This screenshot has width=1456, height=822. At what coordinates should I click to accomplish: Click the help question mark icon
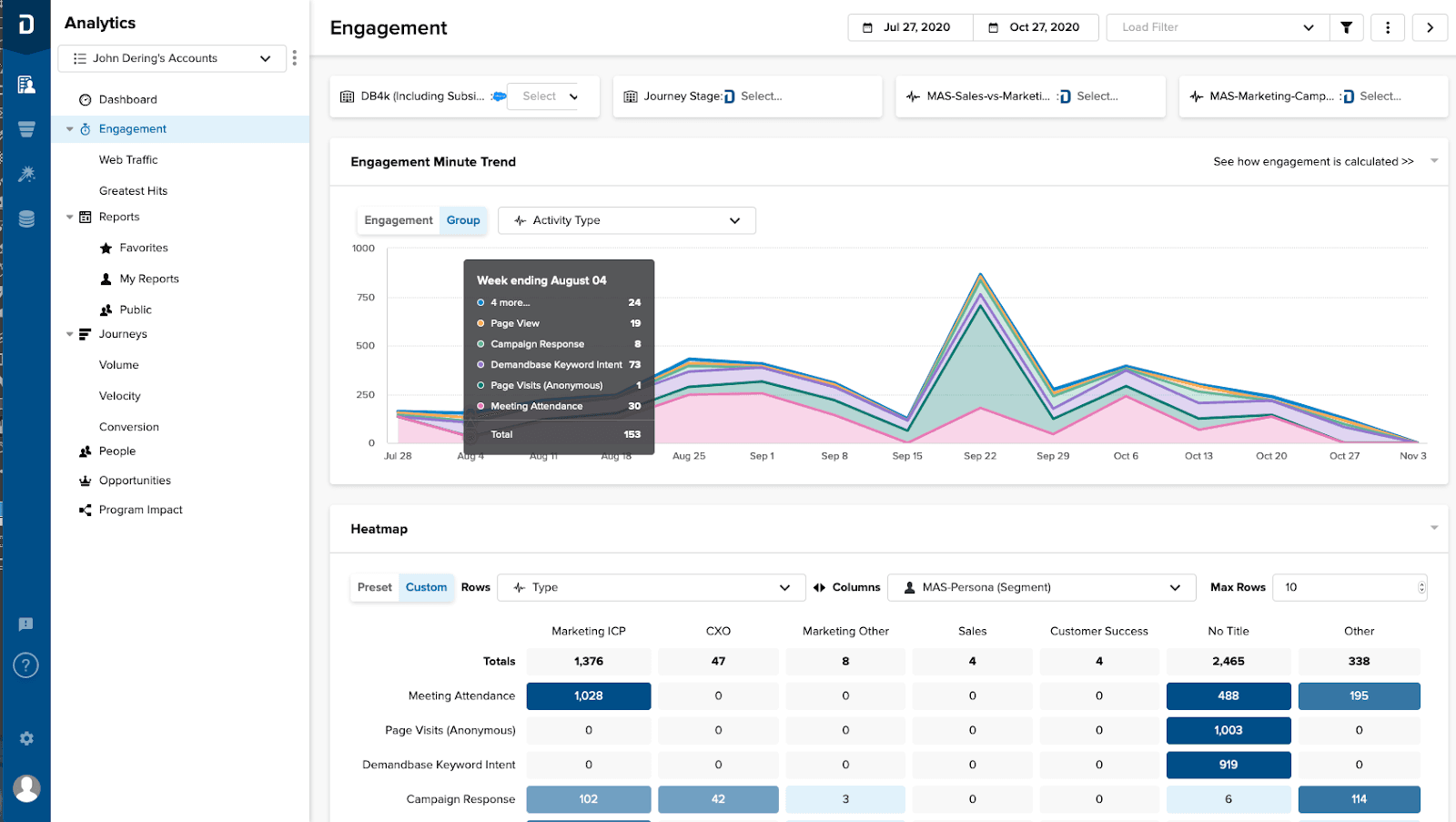26,665
